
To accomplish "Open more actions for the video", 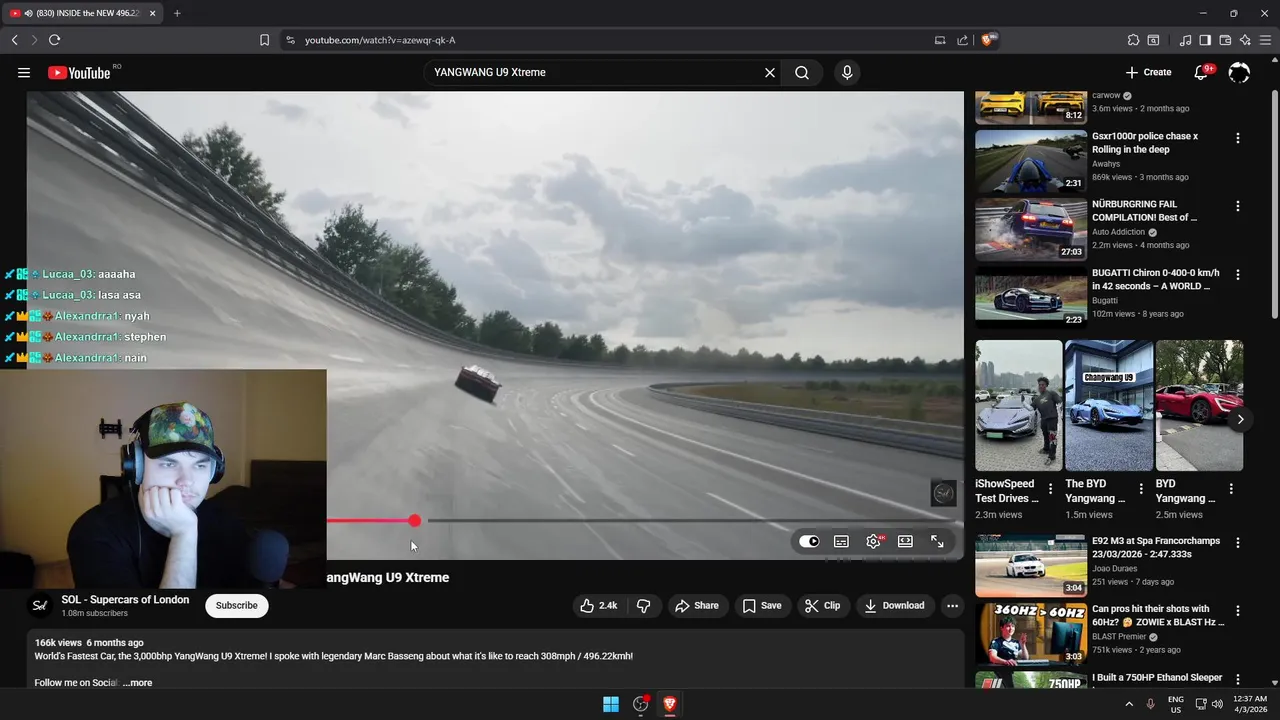I will coord(952,605).
